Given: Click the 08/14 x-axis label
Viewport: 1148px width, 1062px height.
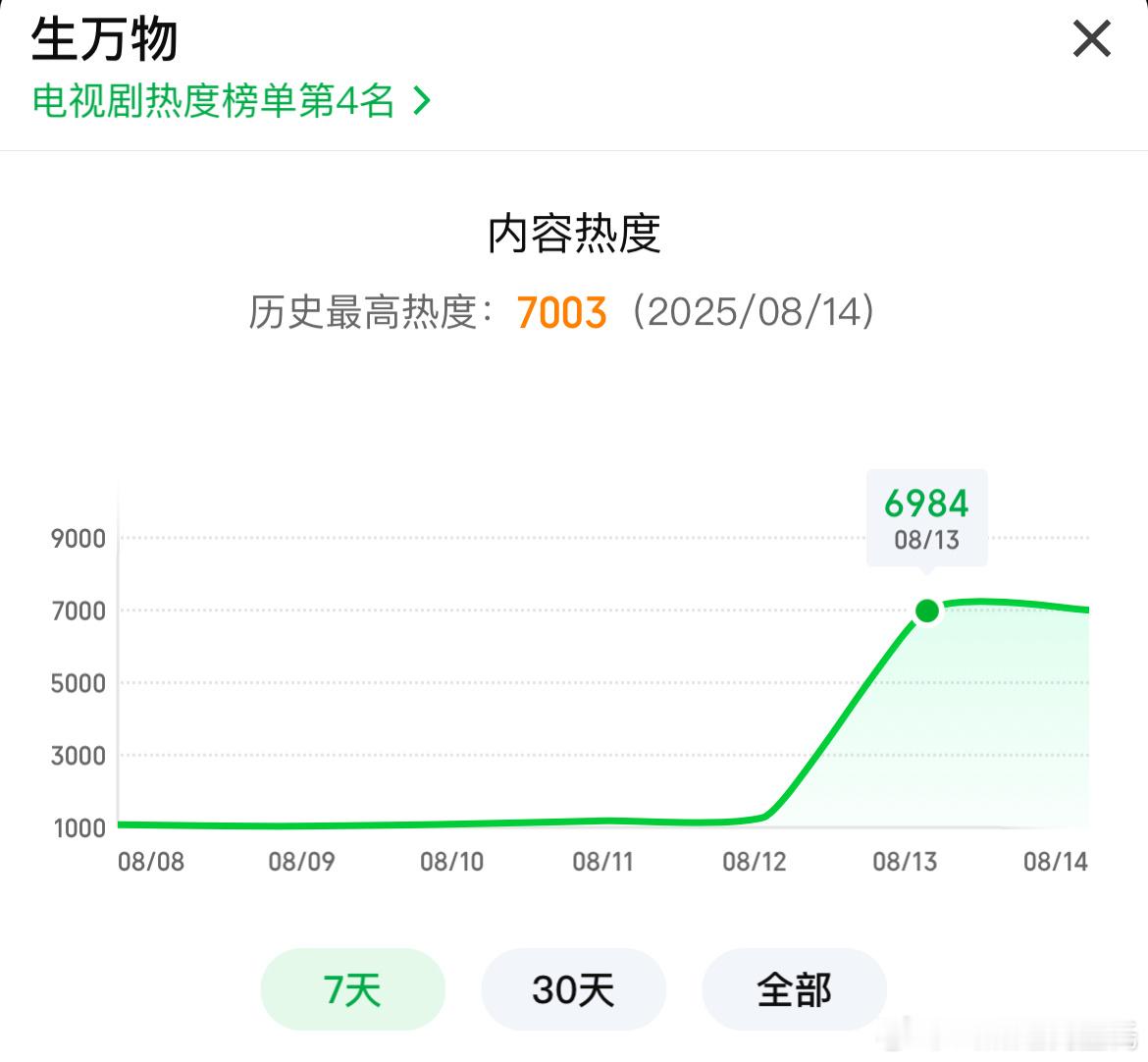Looking at the screenshot, I should tap(1056, 862).
